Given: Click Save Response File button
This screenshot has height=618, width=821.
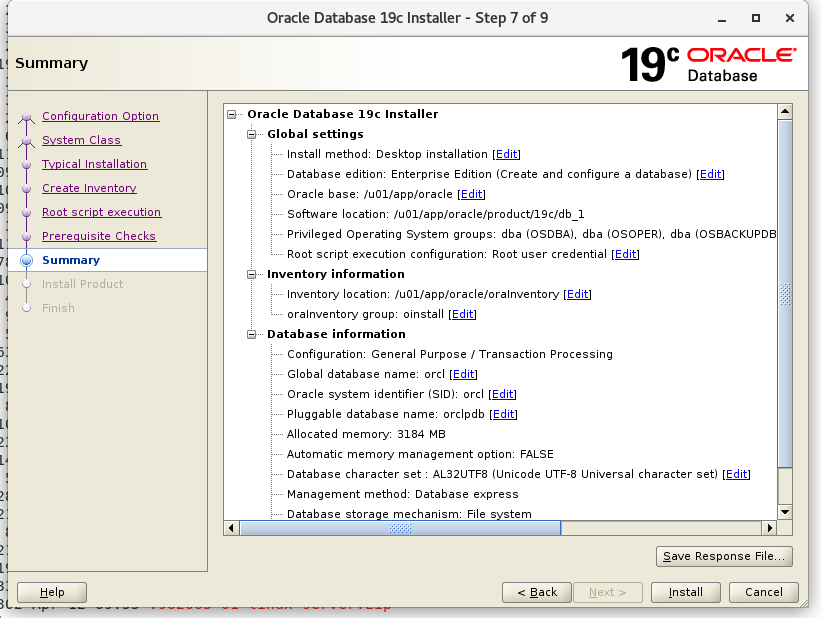Looking at the screenshot, I should 724,556.
